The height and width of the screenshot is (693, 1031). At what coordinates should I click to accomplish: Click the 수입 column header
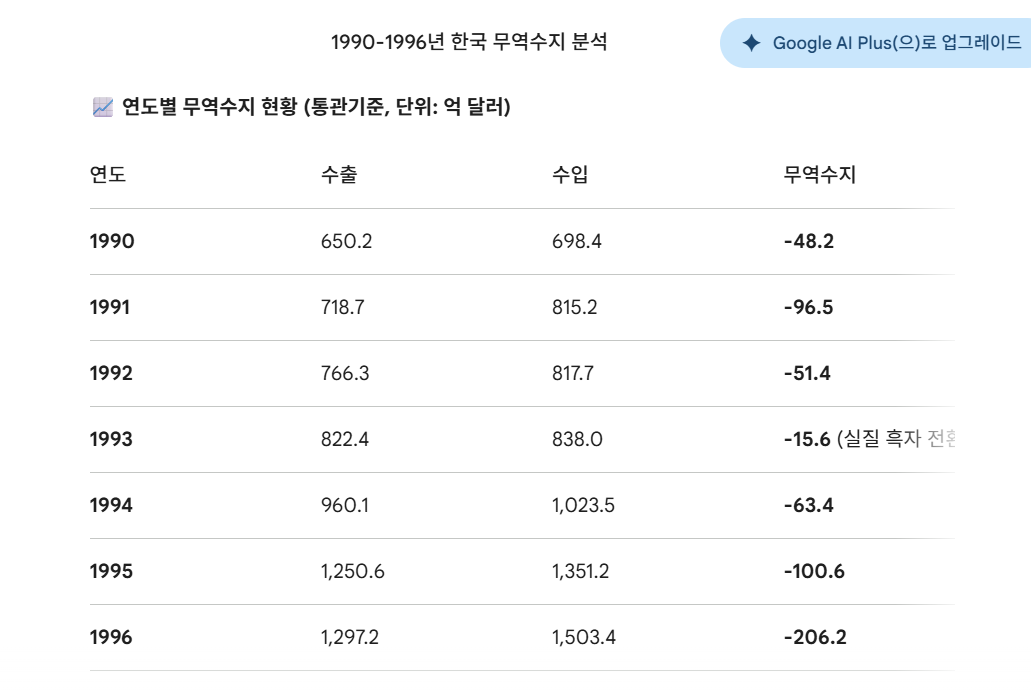pos(570,175)
